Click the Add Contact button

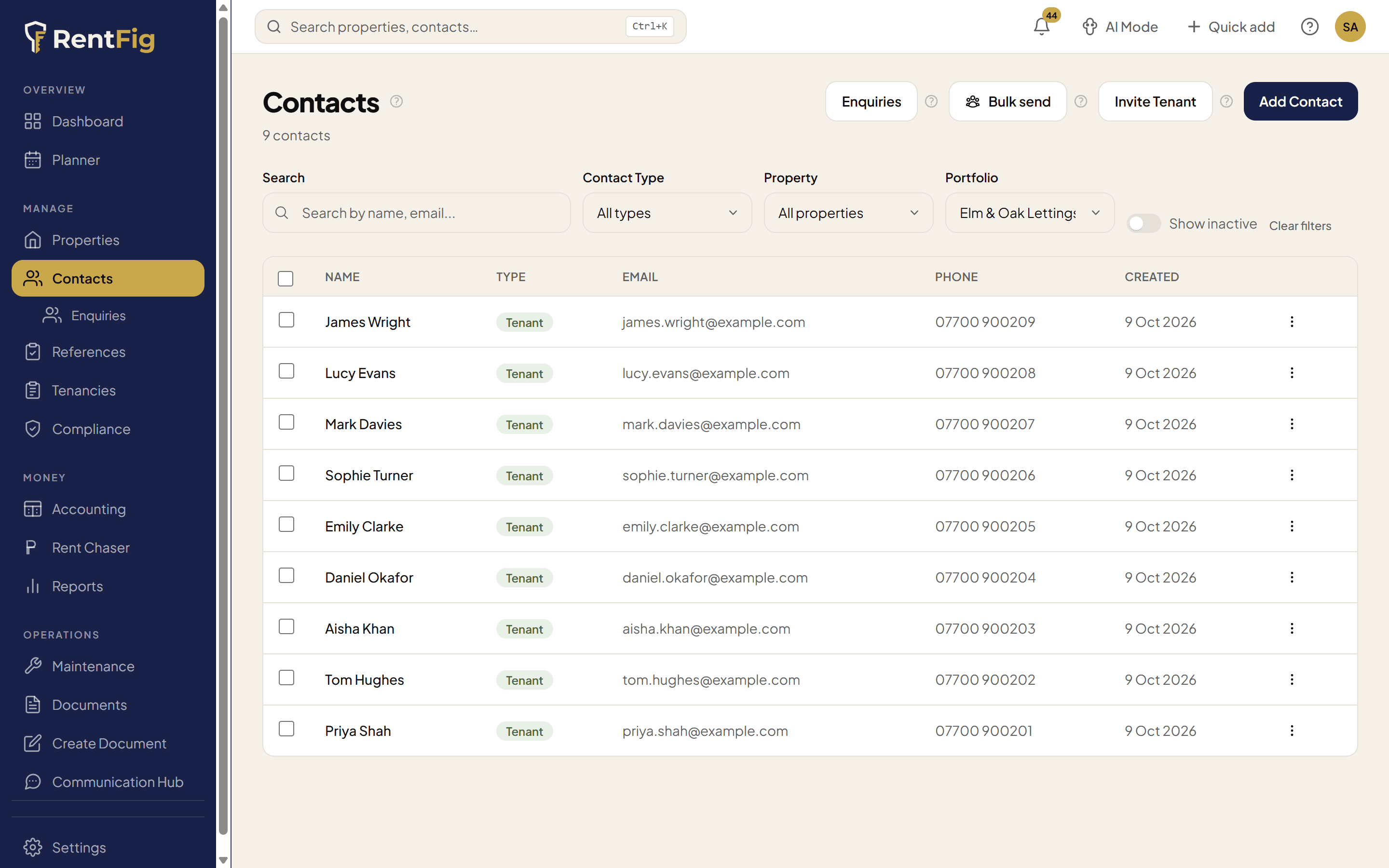pos(1301,102)
